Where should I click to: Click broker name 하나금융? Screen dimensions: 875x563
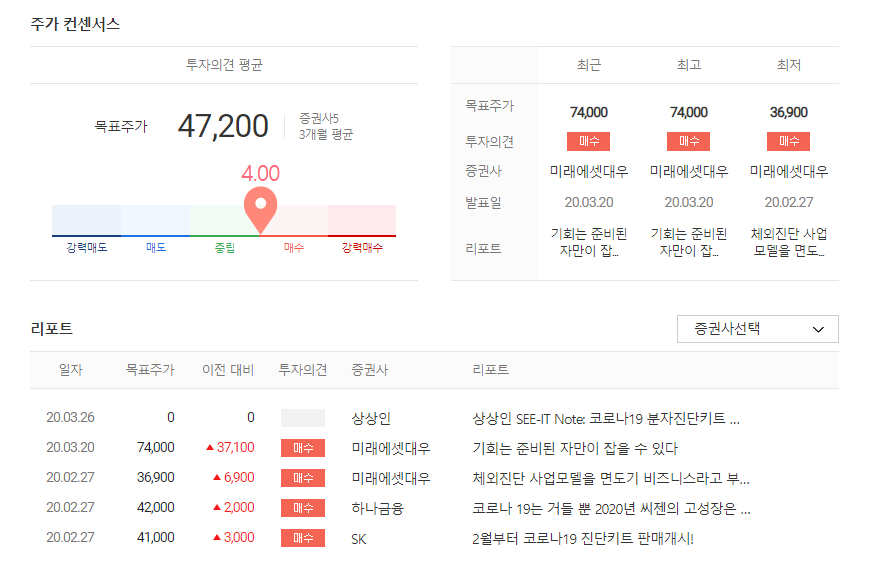(x=377, y=509)
